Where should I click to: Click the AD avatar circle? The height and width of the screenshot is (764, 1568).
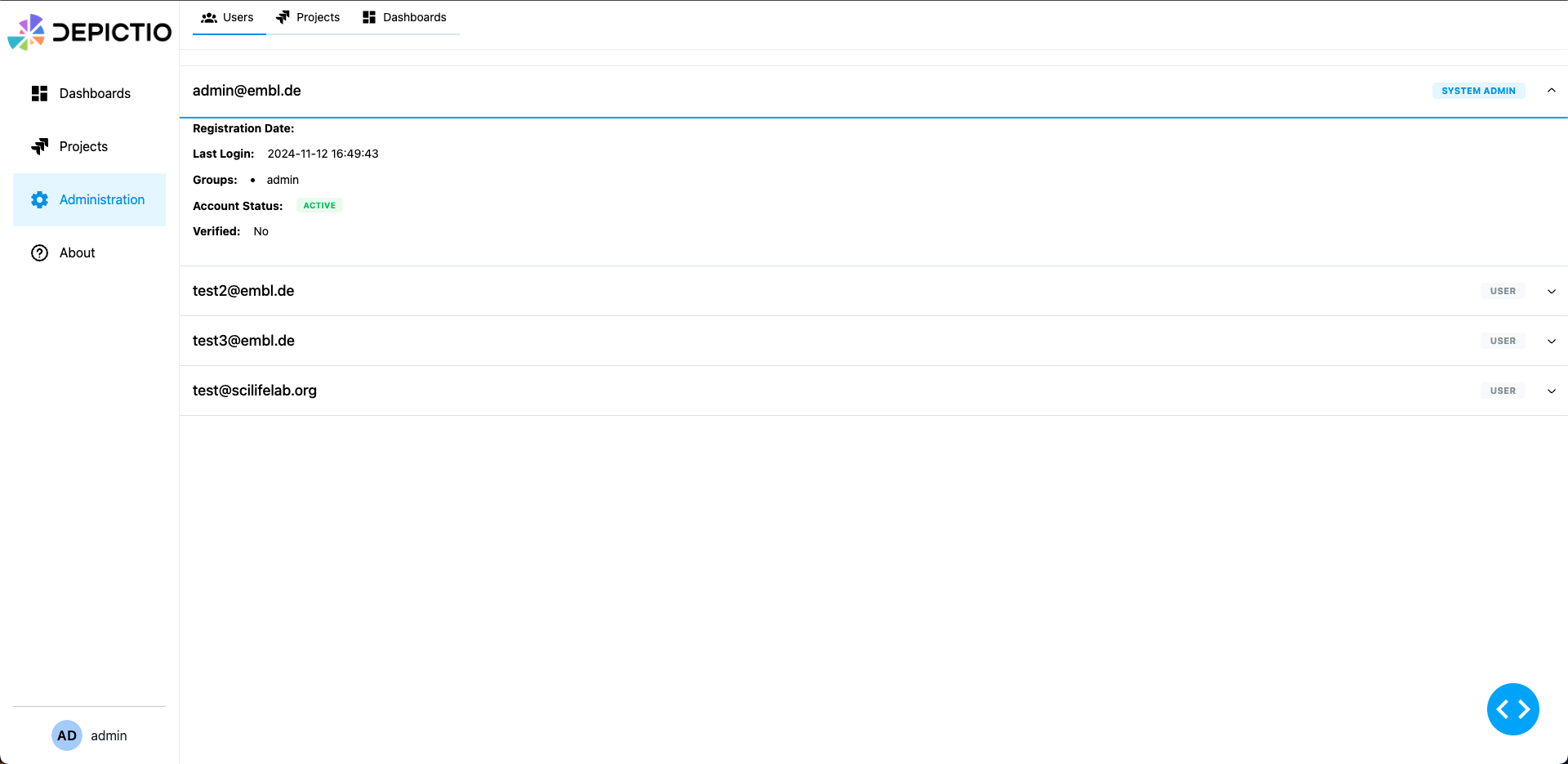point(66,735)
